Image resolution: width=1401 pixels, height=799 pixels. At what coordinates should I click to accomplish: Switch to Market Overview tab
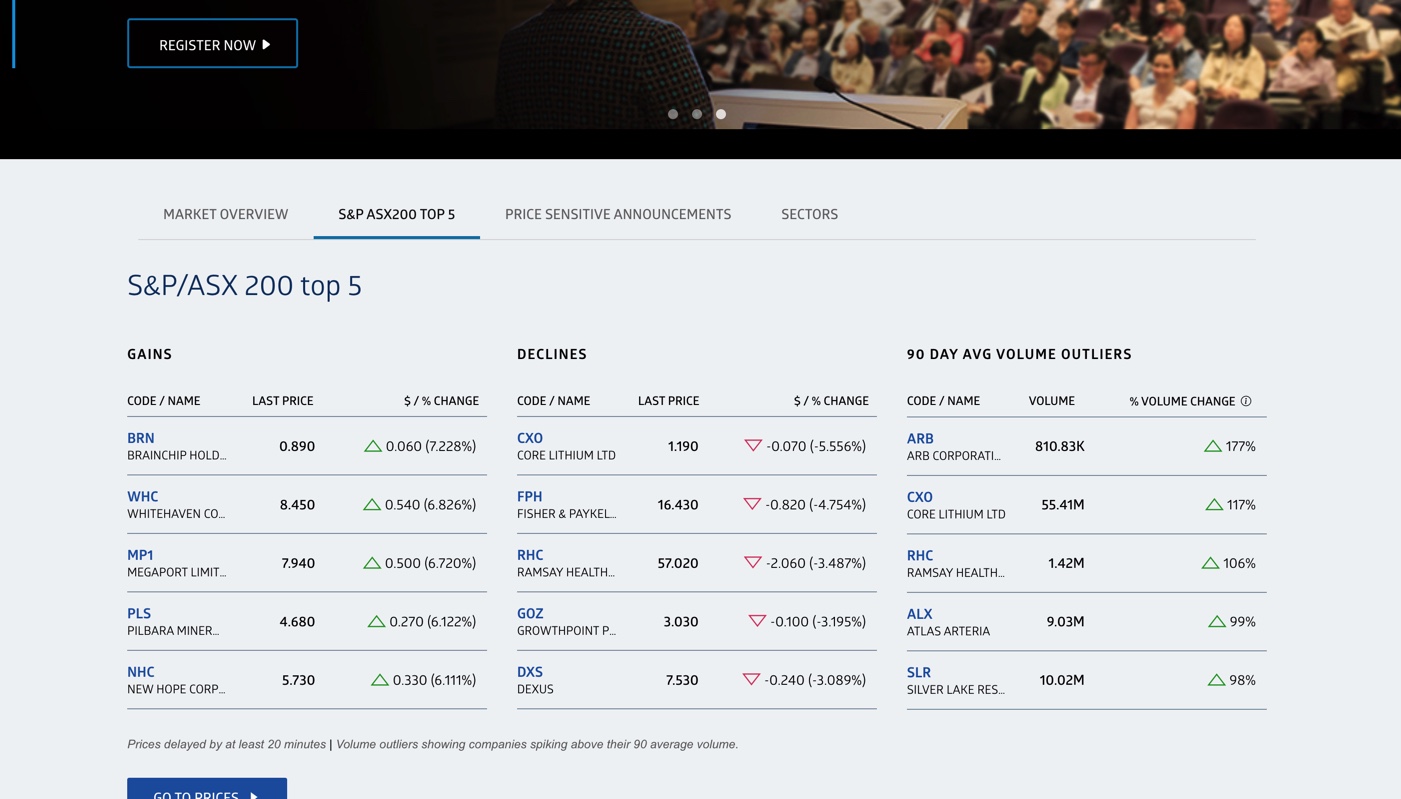click(225, 214)
